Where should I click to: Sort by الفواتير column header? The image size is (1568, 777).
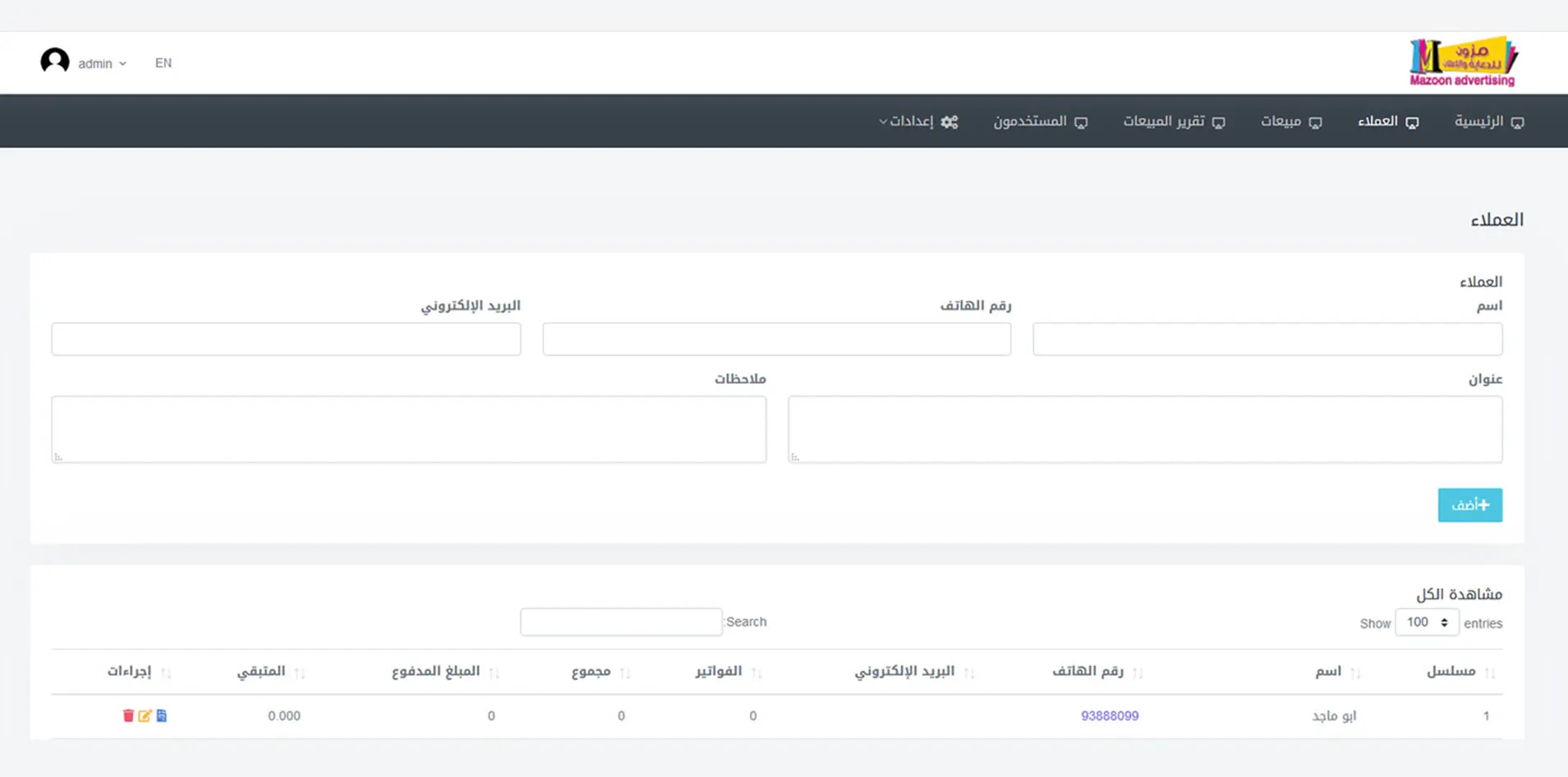click(719, 671)
